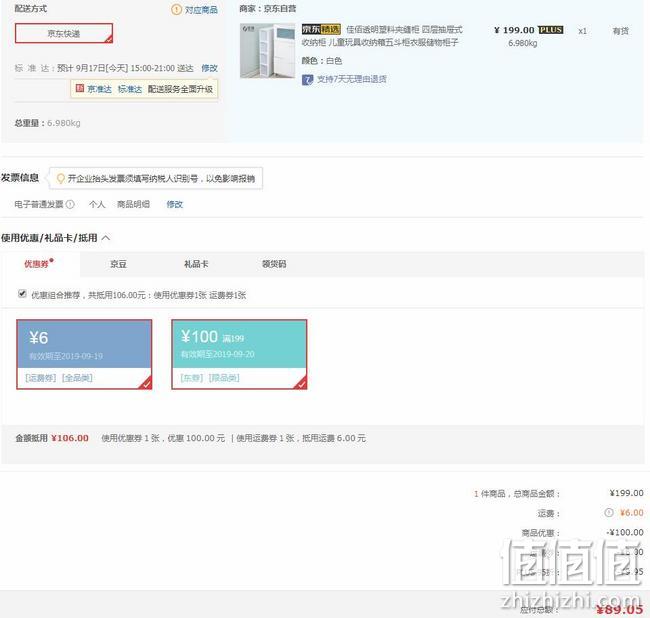Click the 总重量 6.980kg text
This screenshot has height=618, width=650.
click(x=47, y=123)
